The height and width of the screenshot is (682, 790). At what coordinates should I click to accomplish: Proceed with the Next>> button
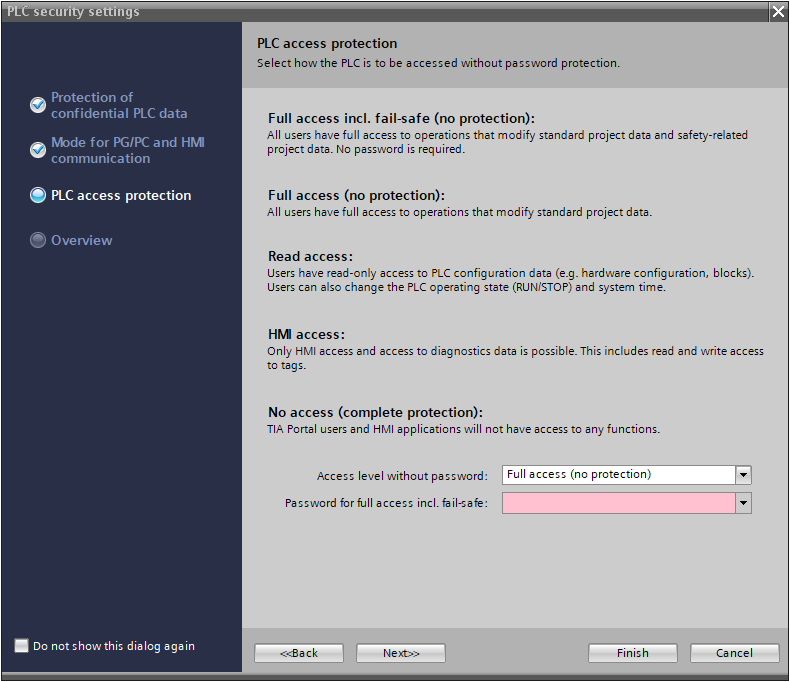pos(401,653)
